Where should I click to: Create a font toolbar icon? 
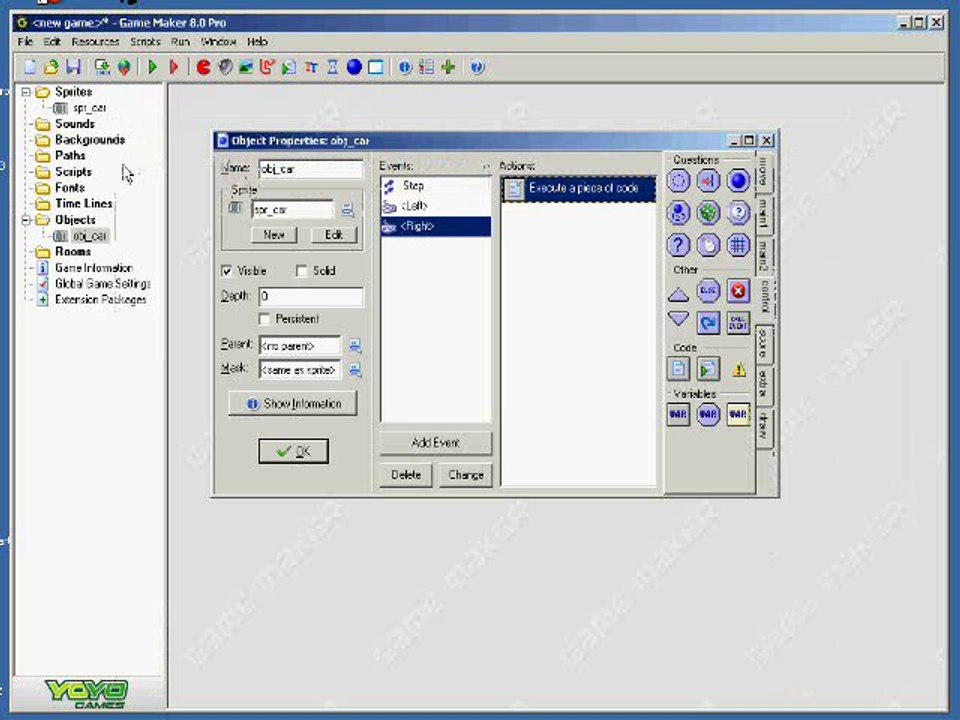[311, 67]
